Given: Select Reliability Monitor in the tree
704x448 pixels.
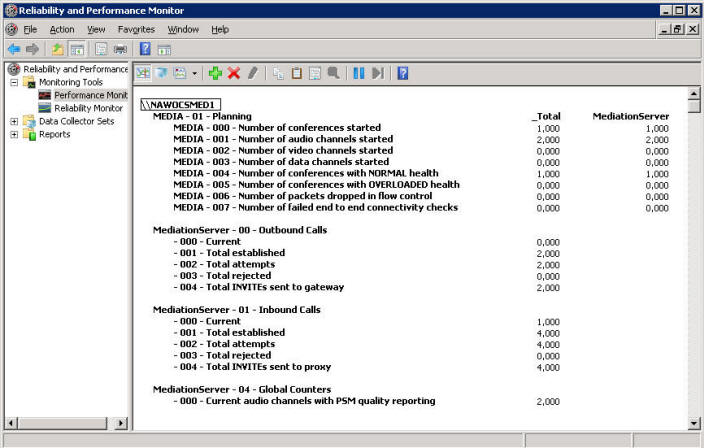Looking at the screenshot, I should 88,108.
